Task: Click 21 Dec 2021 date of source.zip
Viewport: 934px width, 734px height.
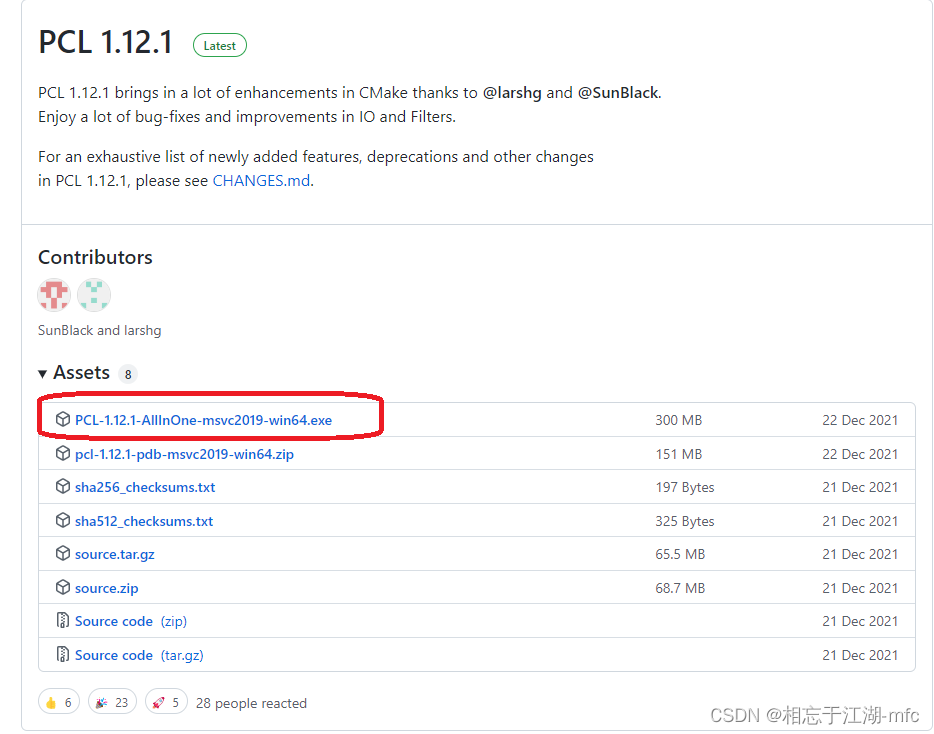Action: [x=860, y=589]
